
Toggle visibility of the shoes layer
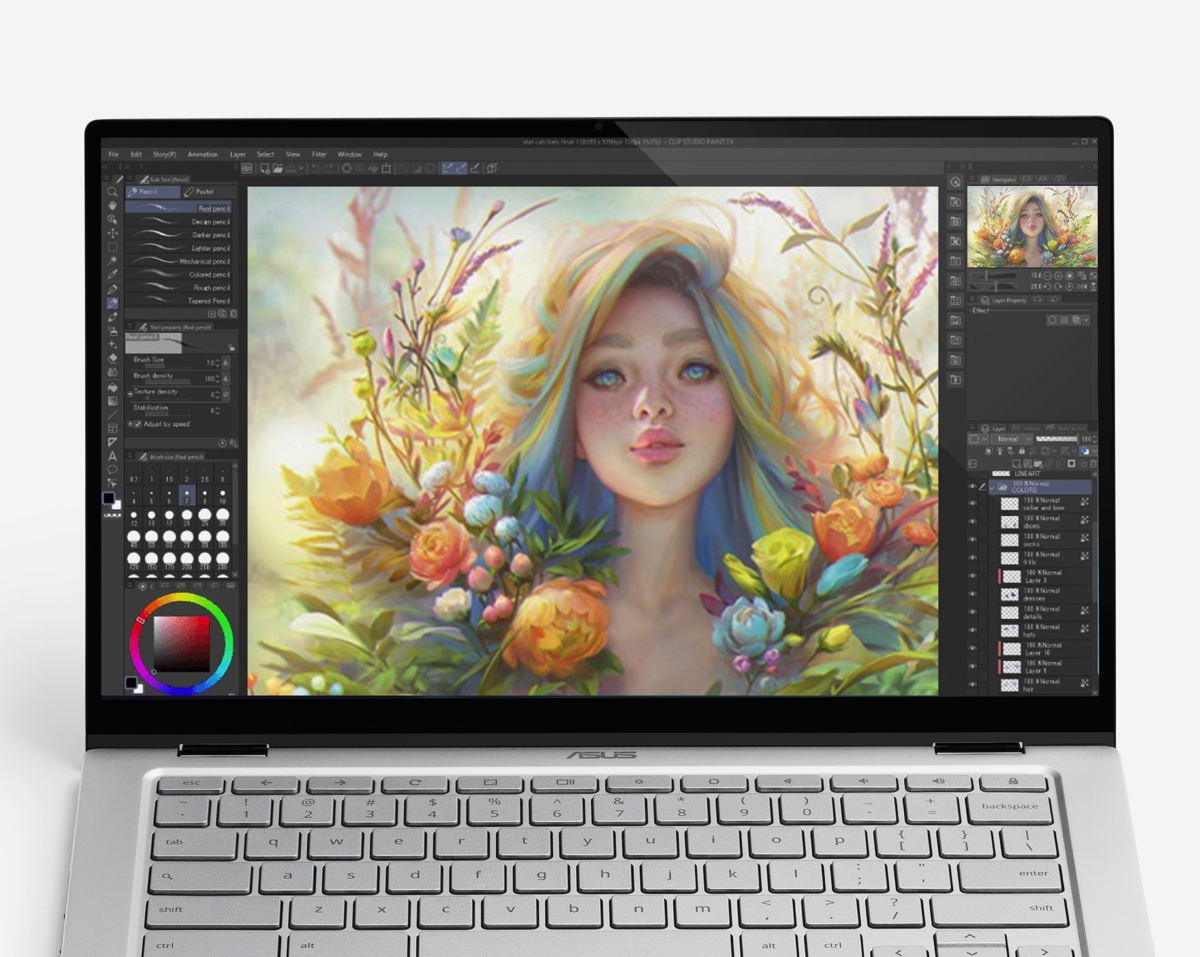click(x=972, y=522)
